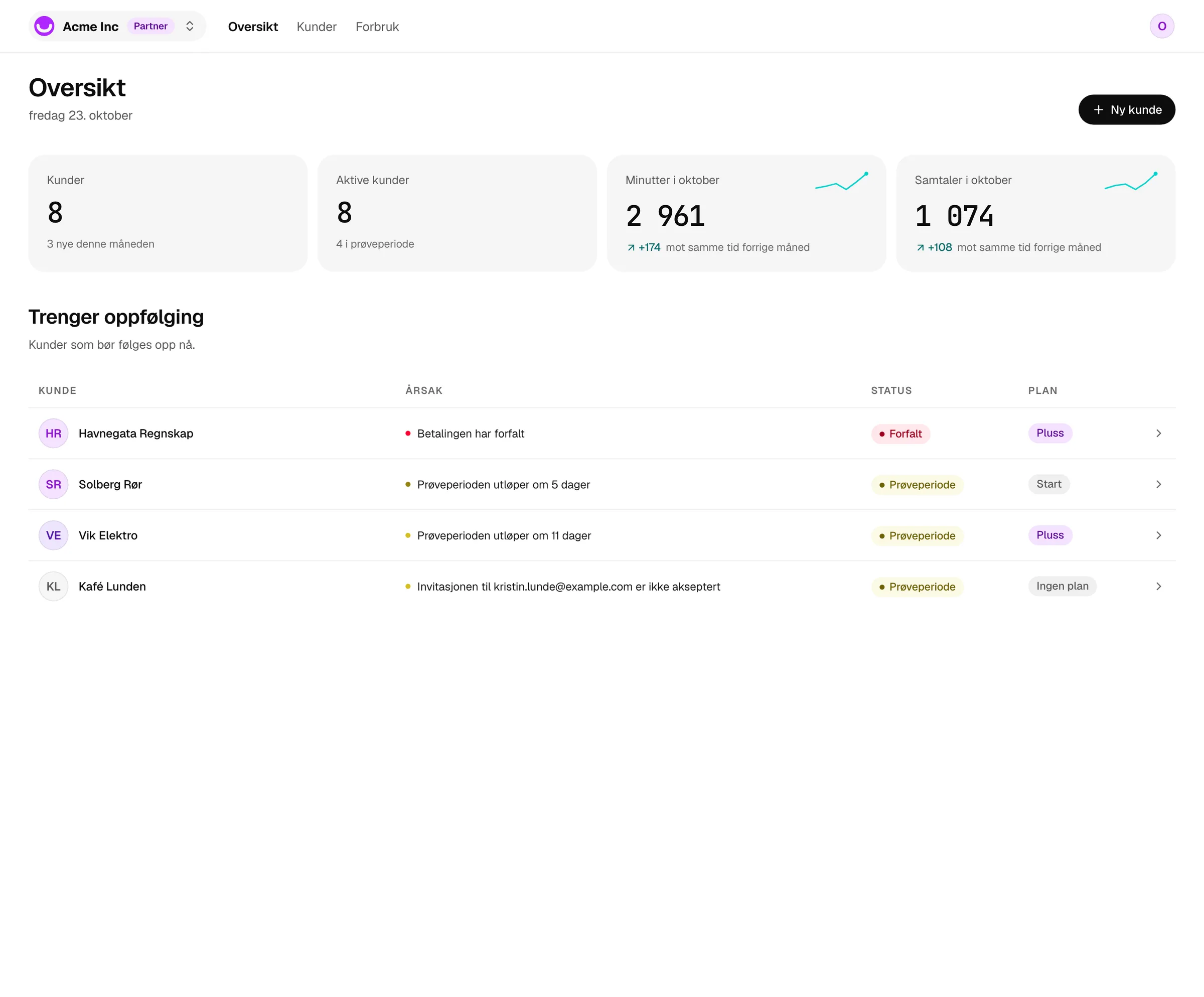This screenshot has height=997, width=1204.
Task: Click the Minutter i oktober sparkline chart
Action: 842,181
